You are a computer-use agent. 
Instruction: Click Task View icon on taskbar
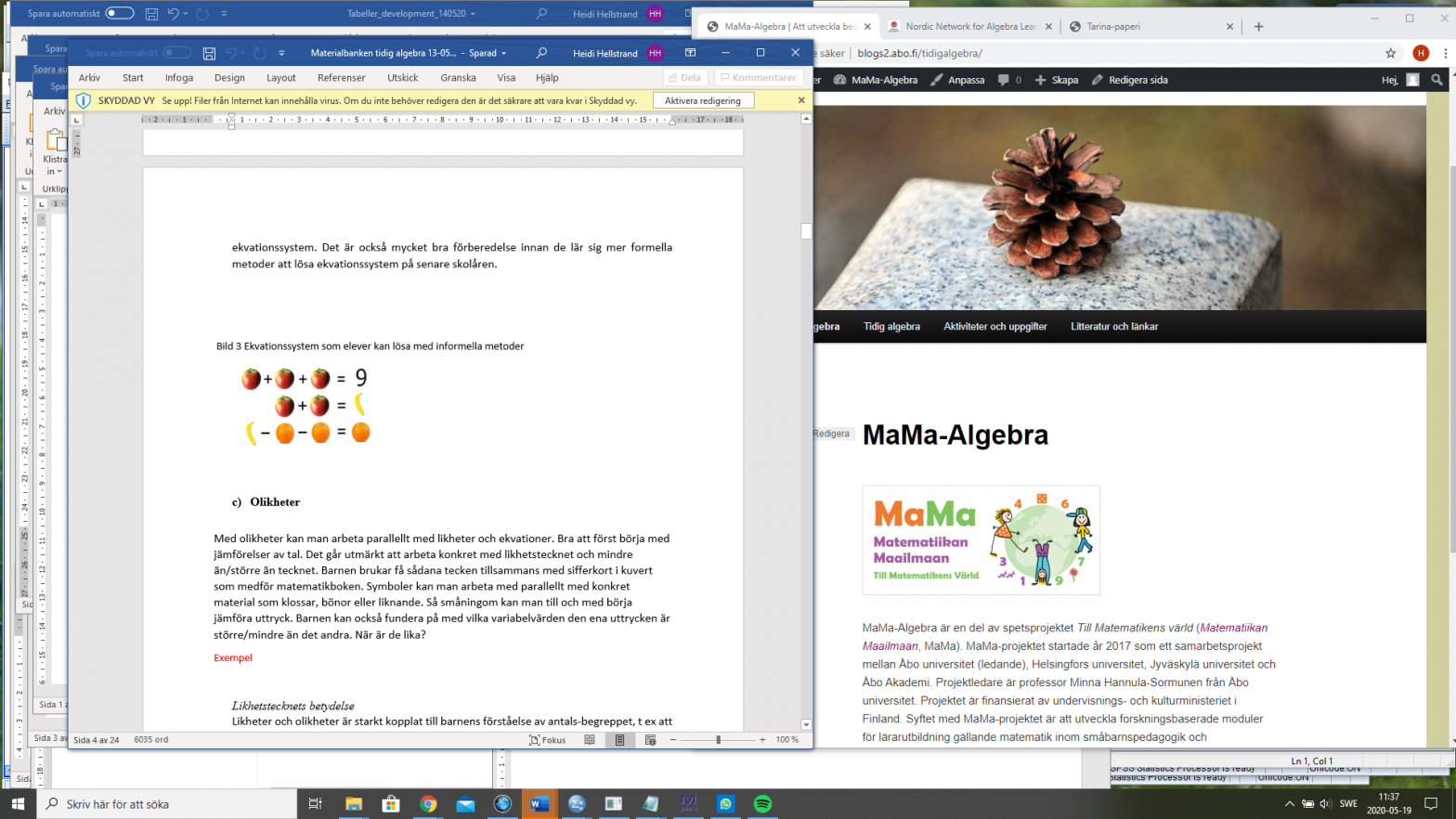pos(315,804)
